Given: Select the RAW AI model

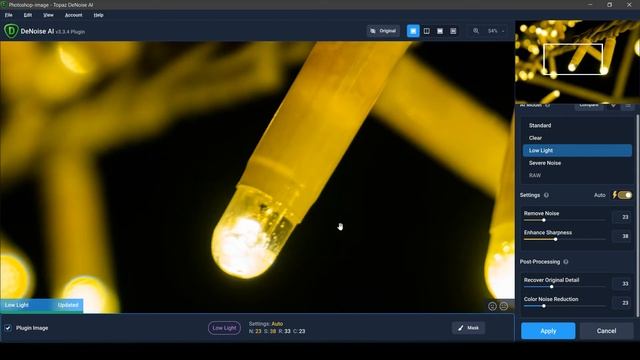Looking at the screenshot, I should tap(577, 176).
